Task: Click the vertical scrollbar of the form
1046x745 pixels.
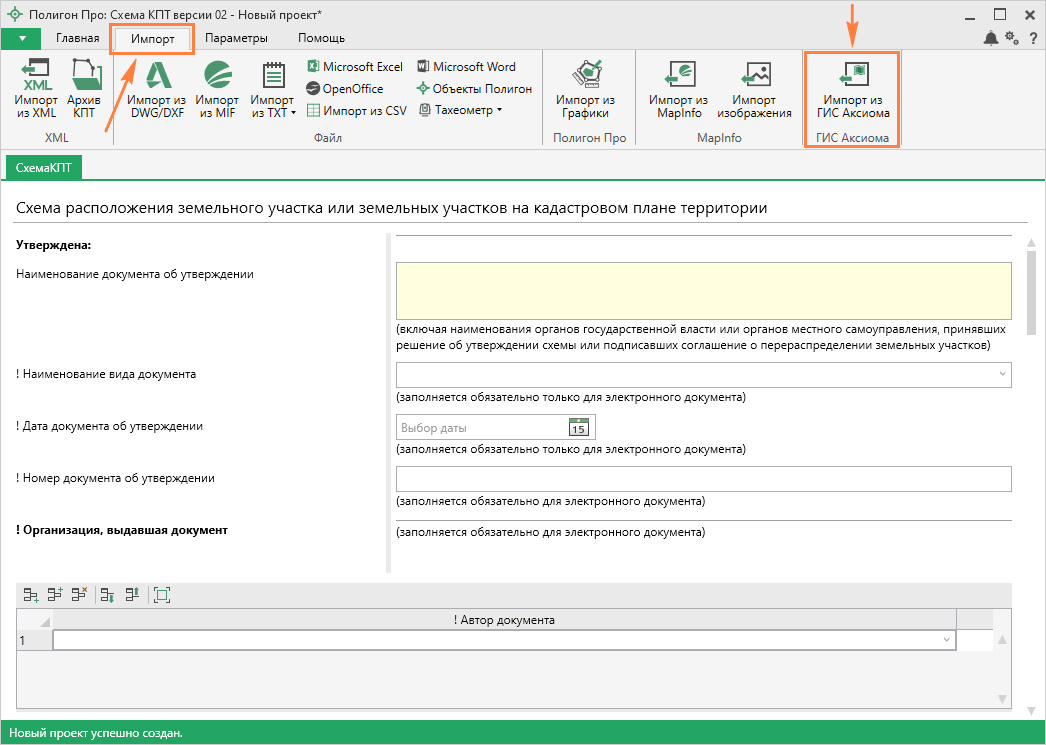Action: point(1031,290)
